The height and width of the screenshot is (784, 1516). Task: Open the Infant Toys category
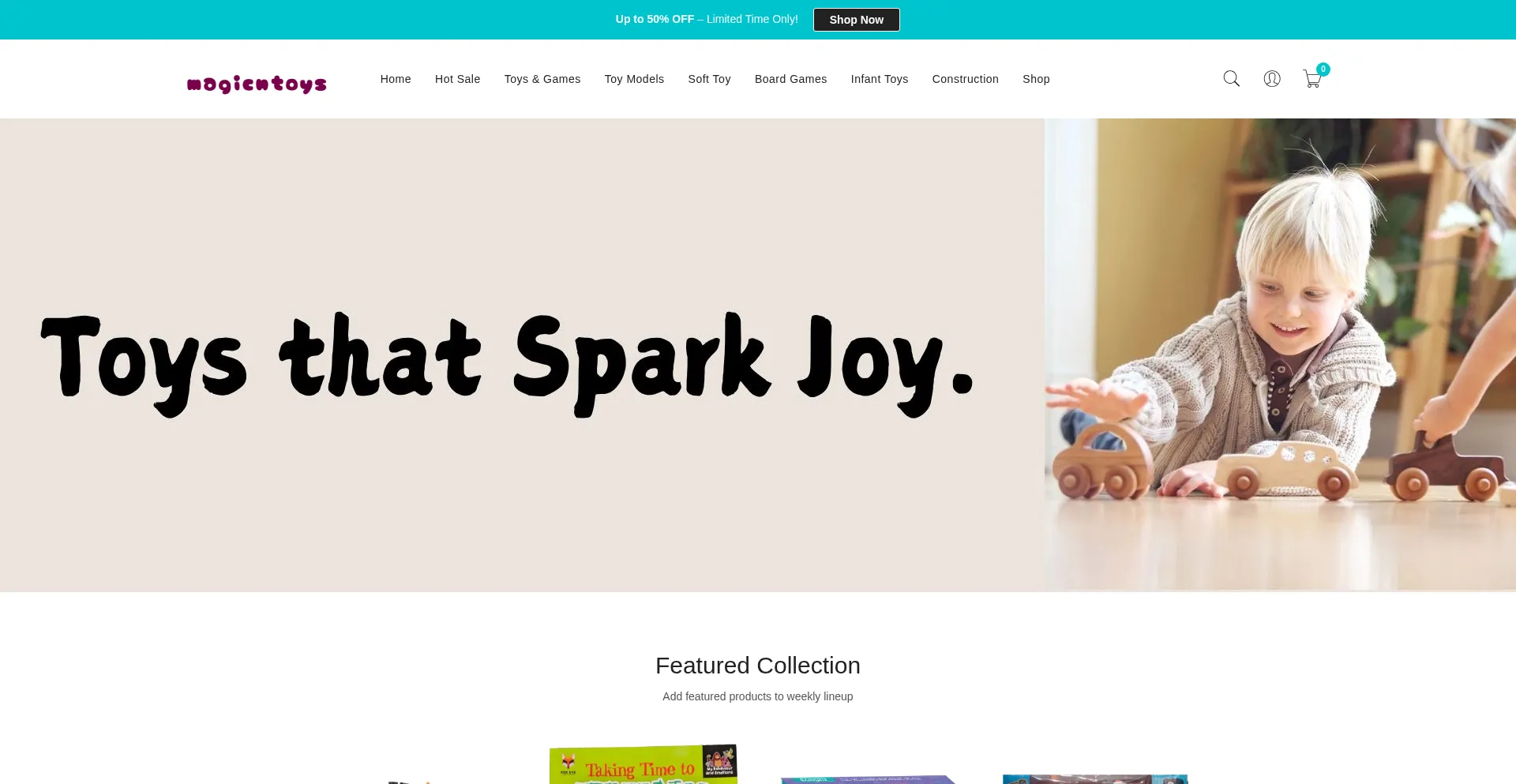point(879,79)
